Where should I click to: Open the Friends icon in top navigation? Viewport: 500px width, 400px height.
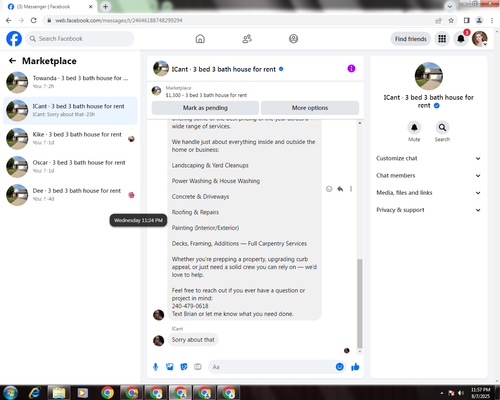pyautogui.click(x=247, y=39)
